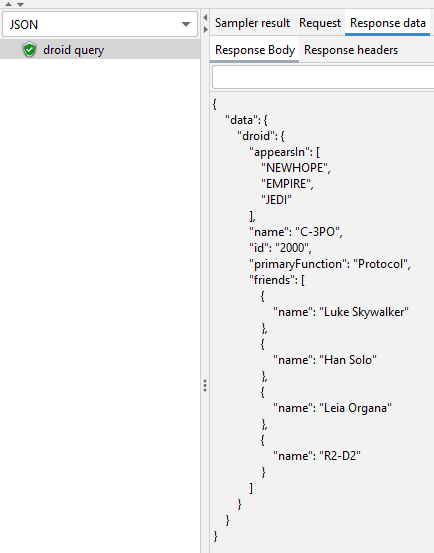Switch to the Sampler result tab

(252, 23)
